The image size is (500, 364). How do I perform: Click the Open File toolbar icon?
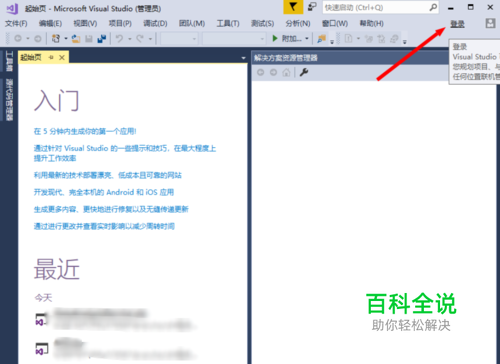(76, 39)
